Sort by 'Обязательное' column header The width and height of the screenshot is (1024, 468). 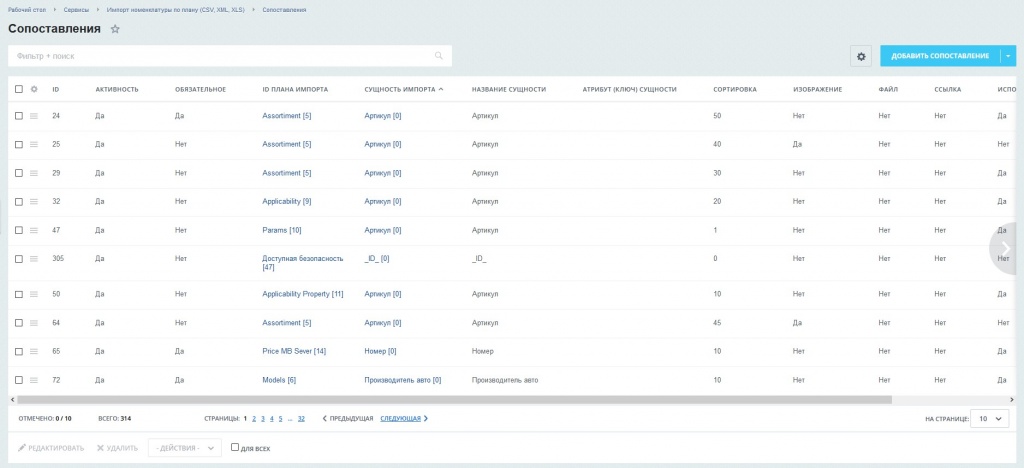[200, 89]
